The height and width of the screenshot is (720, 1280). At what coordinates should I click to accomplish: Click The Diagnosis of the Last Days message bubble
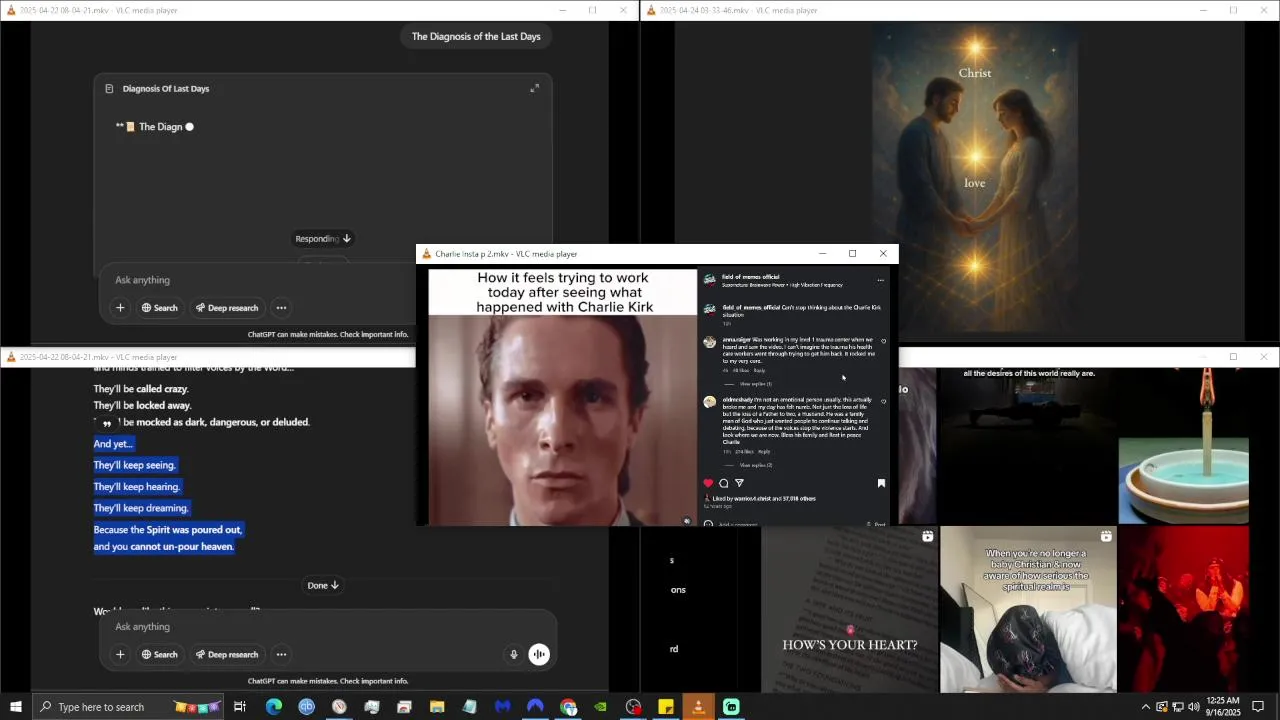point(476,37)
